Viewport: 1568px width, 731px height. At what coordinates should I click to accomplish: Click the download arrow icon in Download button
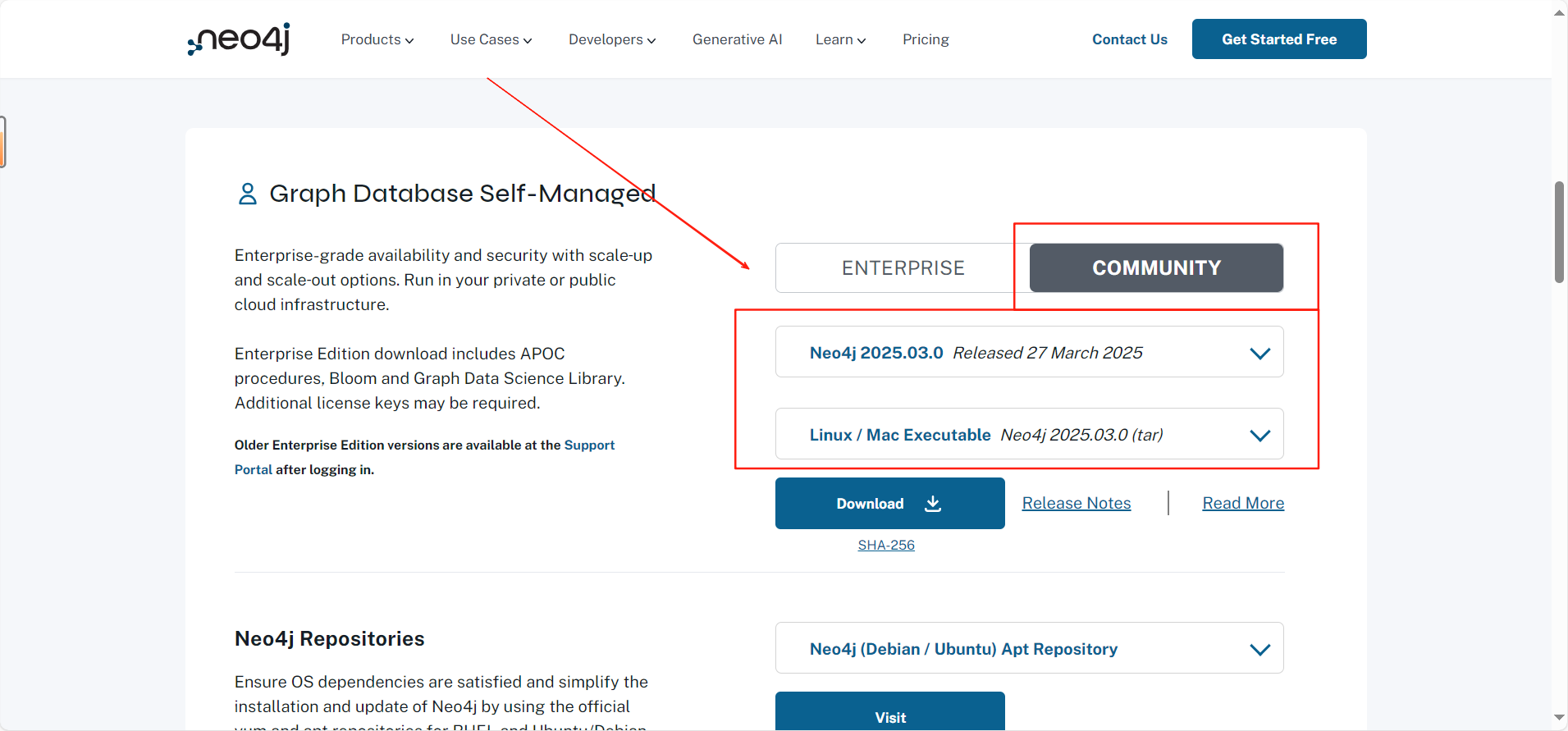(x=933, y=504)
